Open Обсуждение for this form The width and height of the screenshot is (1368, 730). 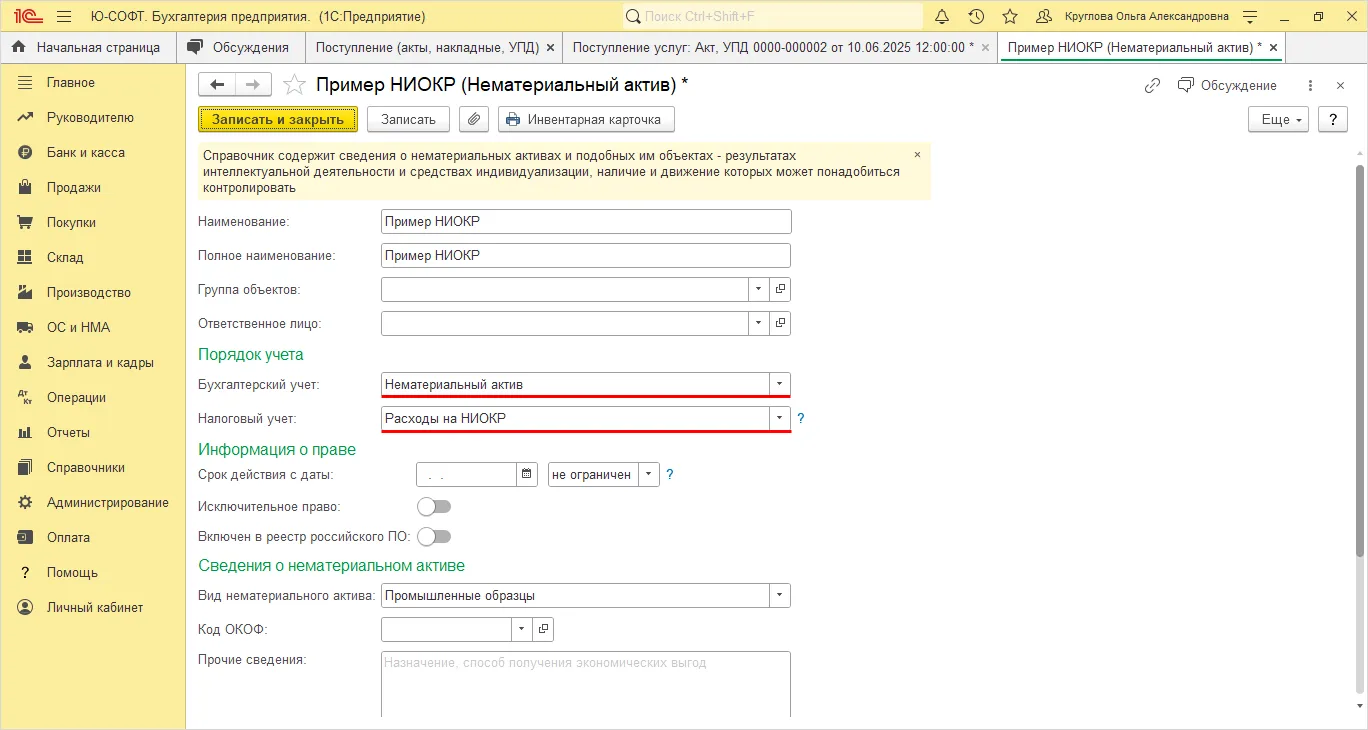(1227, 85)
